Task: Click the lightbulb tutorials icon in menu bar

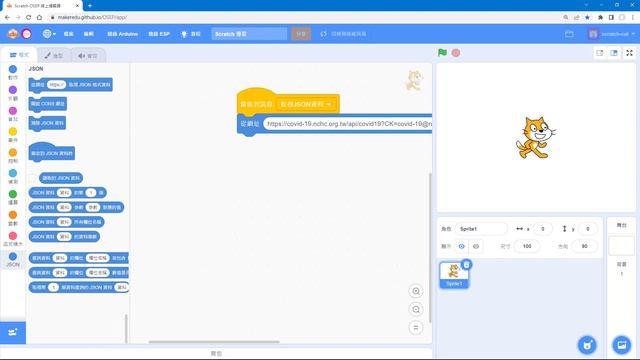Action: pyautogui.click(x=184, y=34)
